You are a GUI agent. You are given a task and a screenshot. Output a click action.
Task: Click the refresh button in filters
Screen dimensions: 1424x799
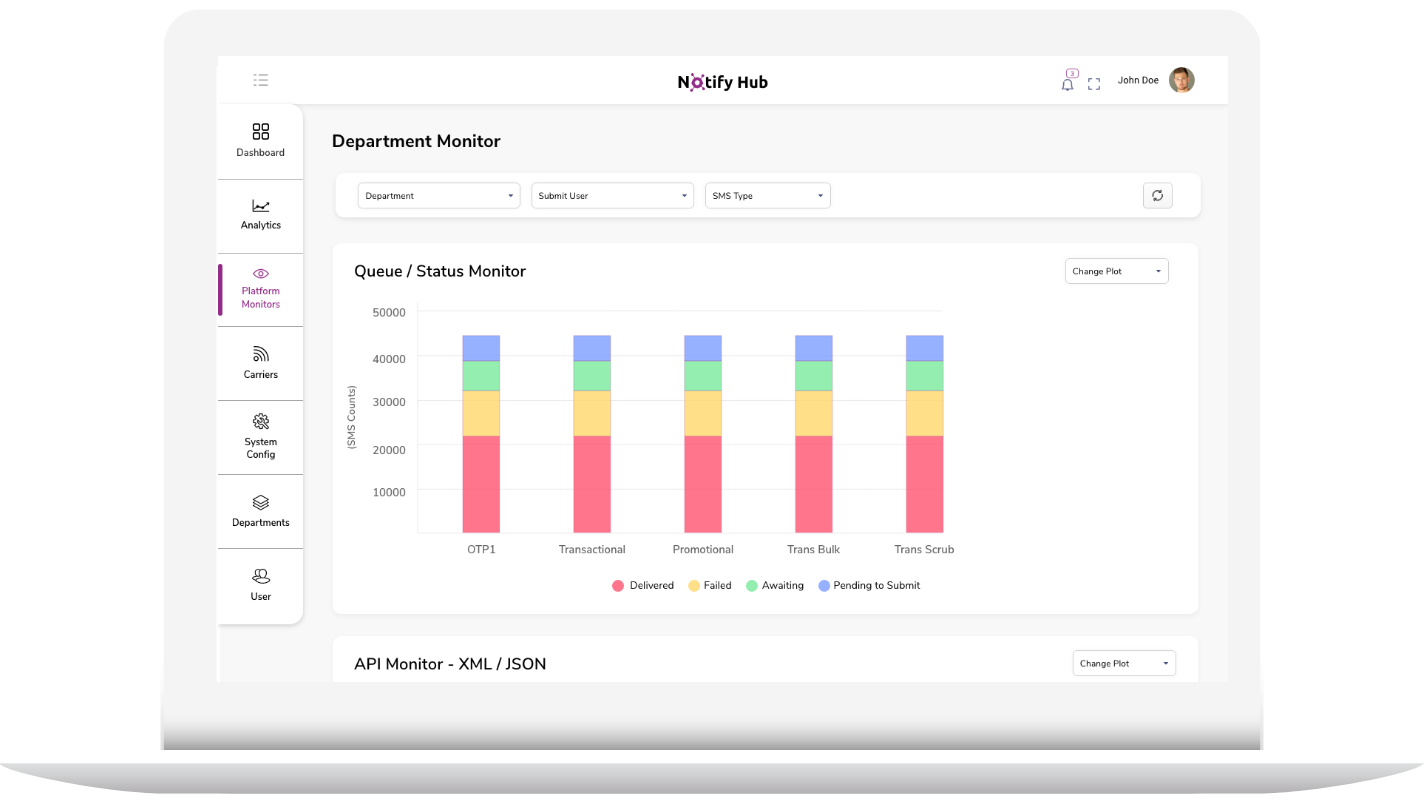[x=1157, y=196]
